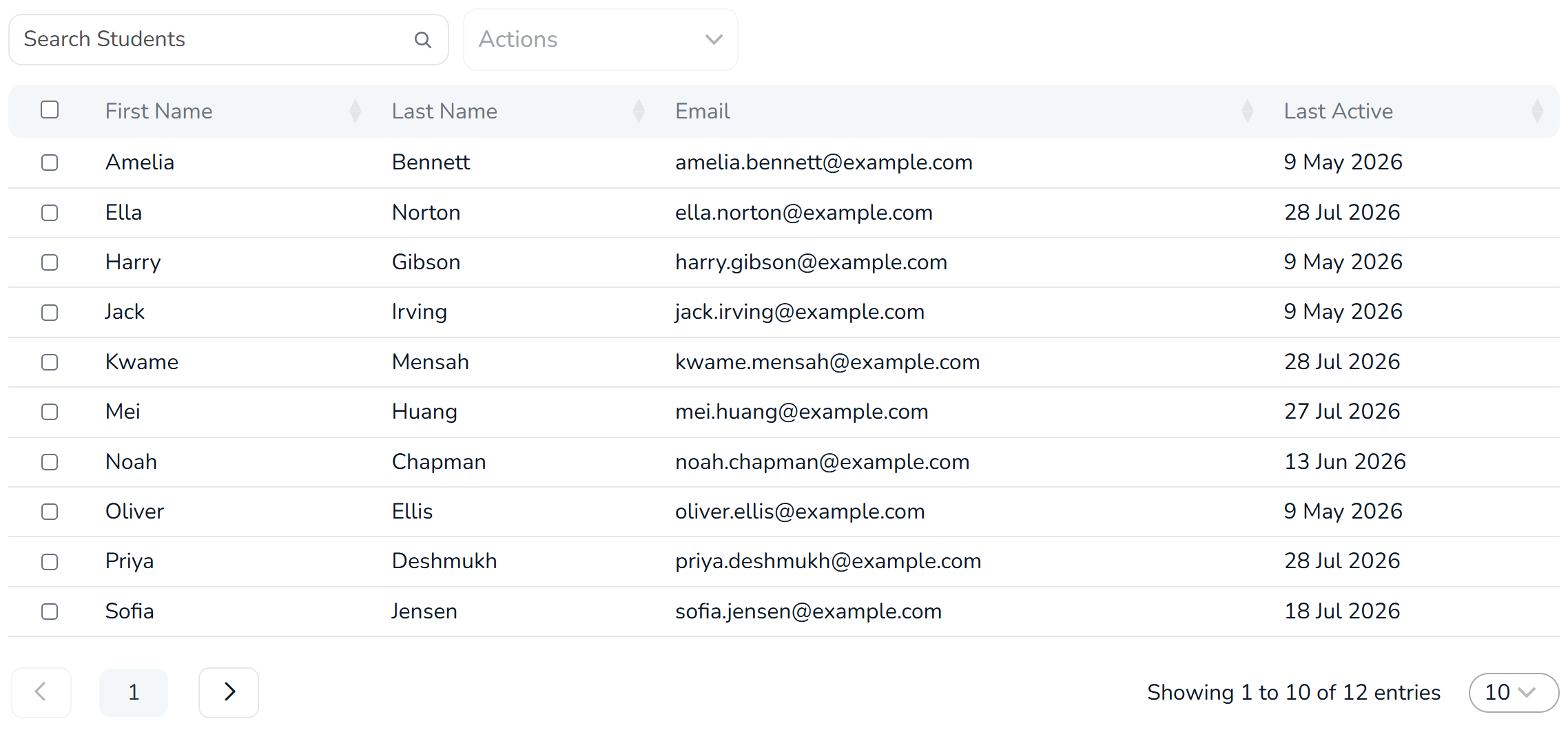Click the Email column header
The image size is (1568, 741).
point(702,111)
